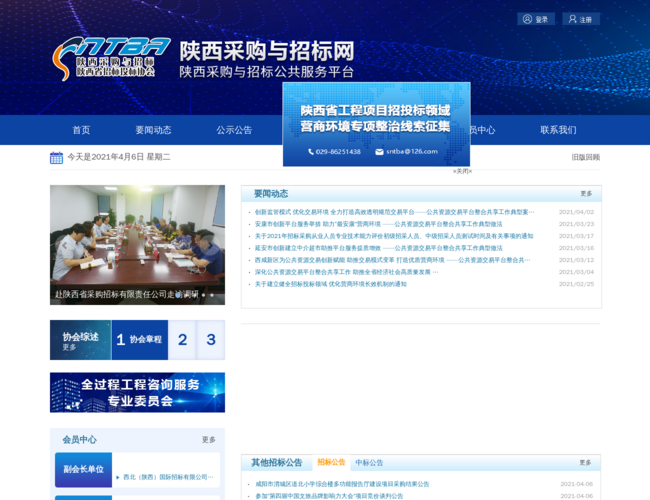Click the sntba@126.com email in the popup
The width and height of the screenshot is (650, 500).
tap(412, 151)
